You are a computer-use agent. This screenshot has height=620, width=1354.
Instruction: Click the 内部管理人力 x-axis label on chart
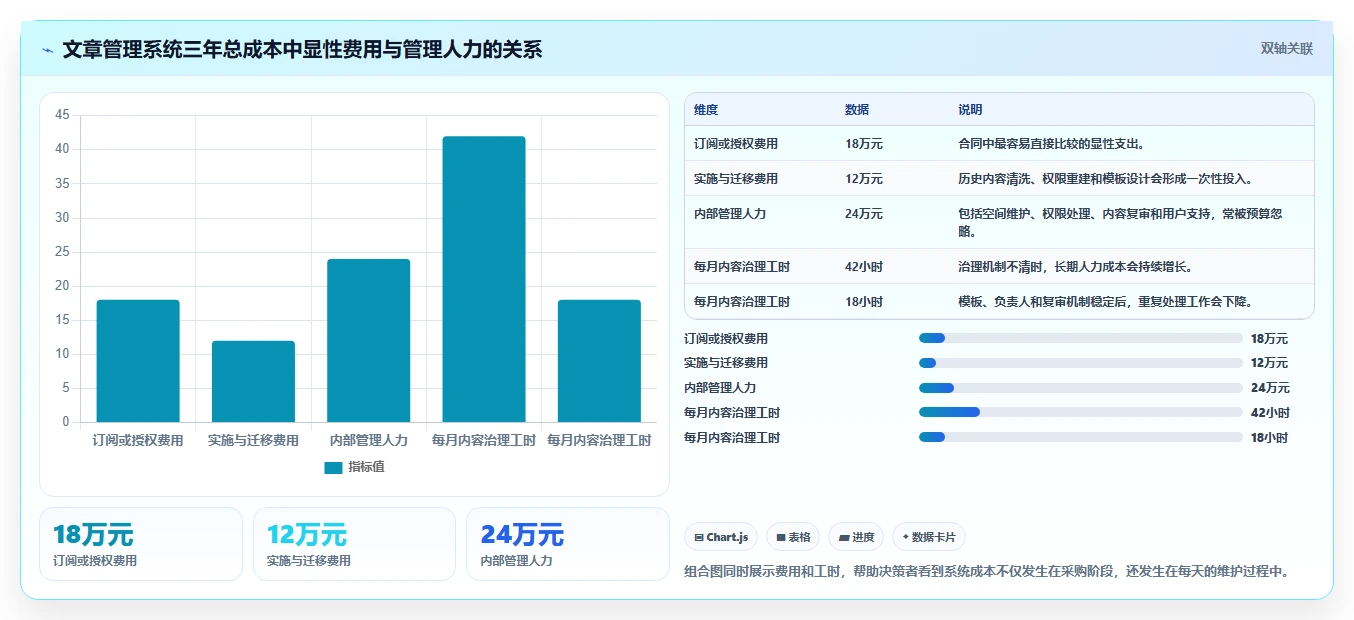point(369,440)
